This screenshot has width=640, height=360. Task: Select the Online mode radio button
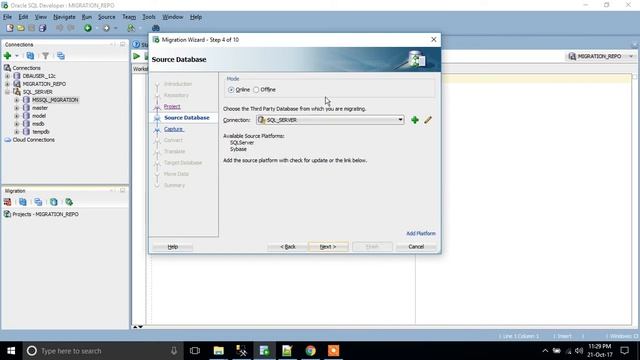(x=231, y=89)
